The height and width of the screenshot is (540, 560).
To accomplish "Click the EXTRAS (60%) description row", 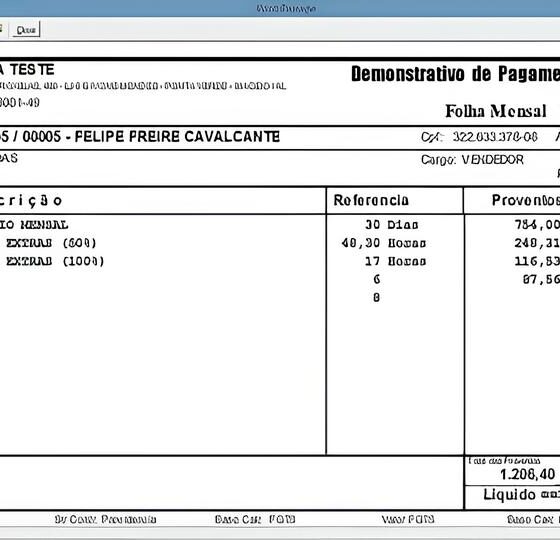I will pyautogui.click(x=51, y=243).
